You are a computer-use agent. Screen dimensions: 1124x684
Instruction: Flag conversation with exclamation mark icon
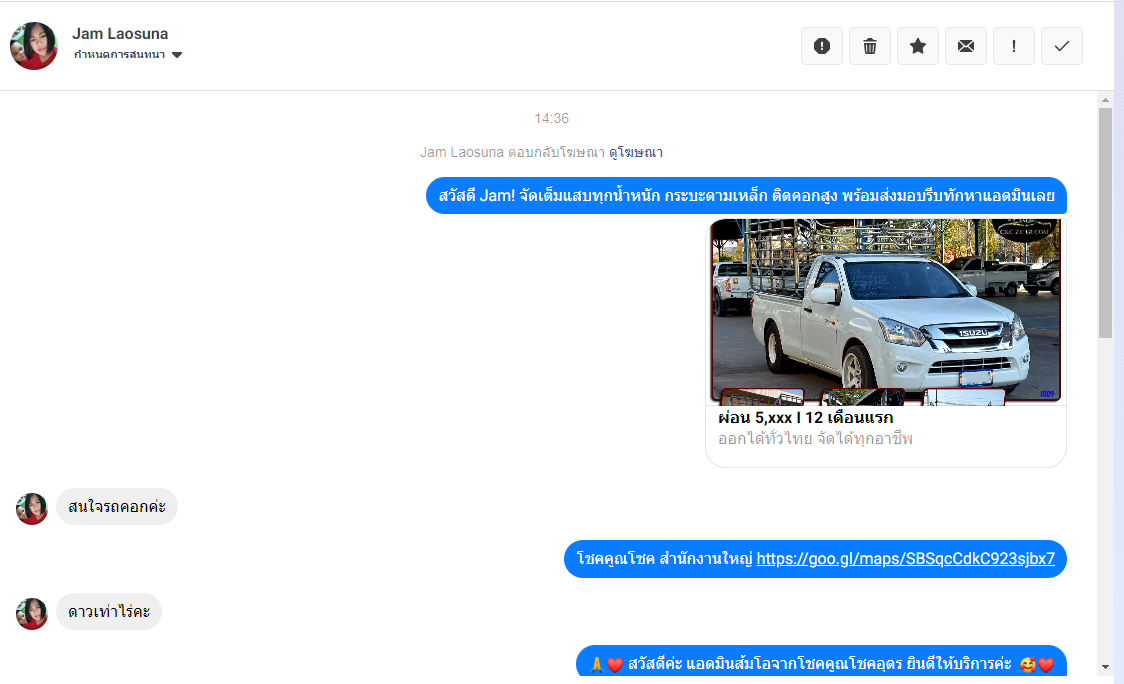pyautogui.click(x=1014, y=46)
